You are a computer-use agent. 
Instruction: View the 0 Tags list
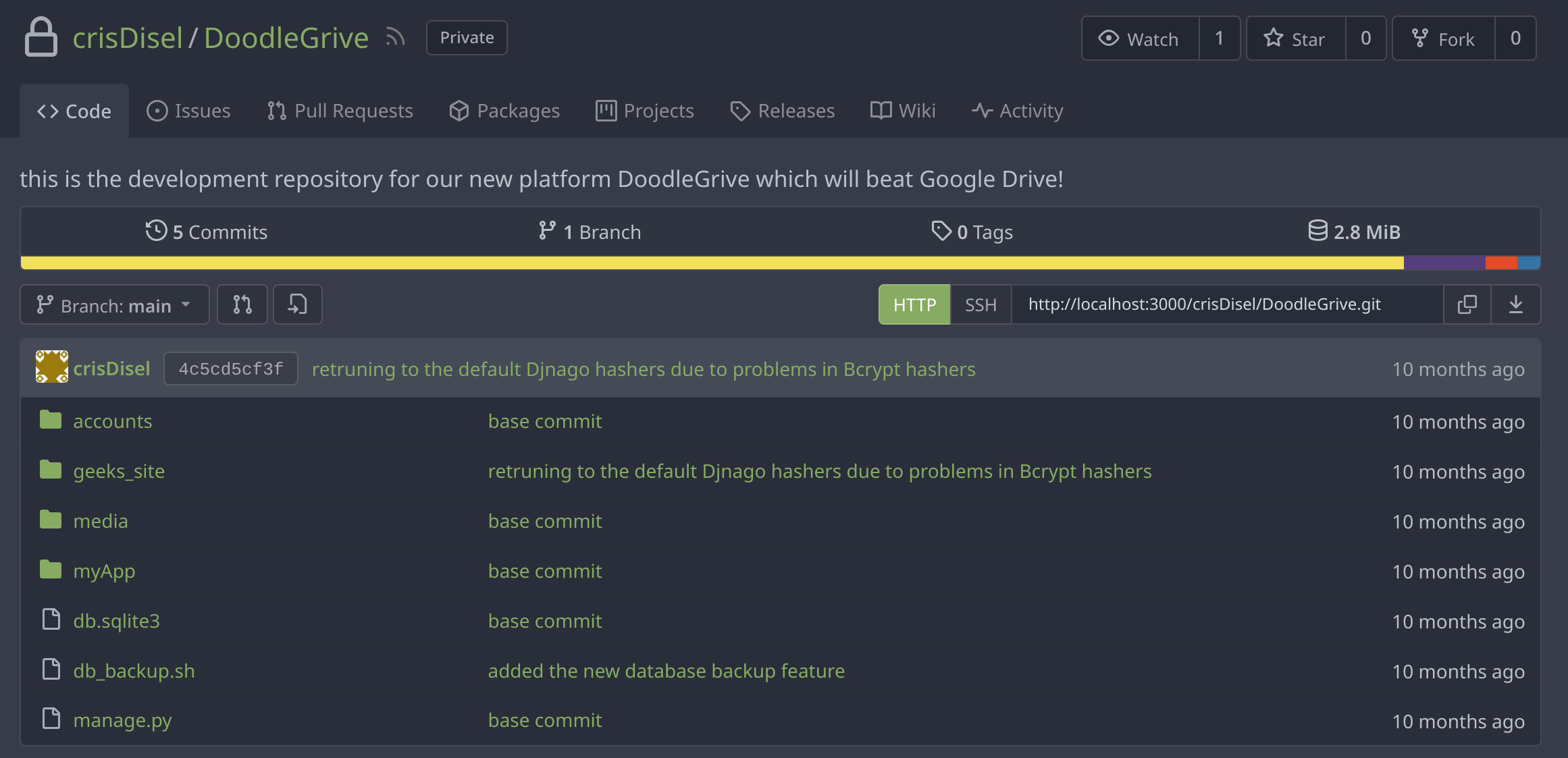click(x=972, y=232)
